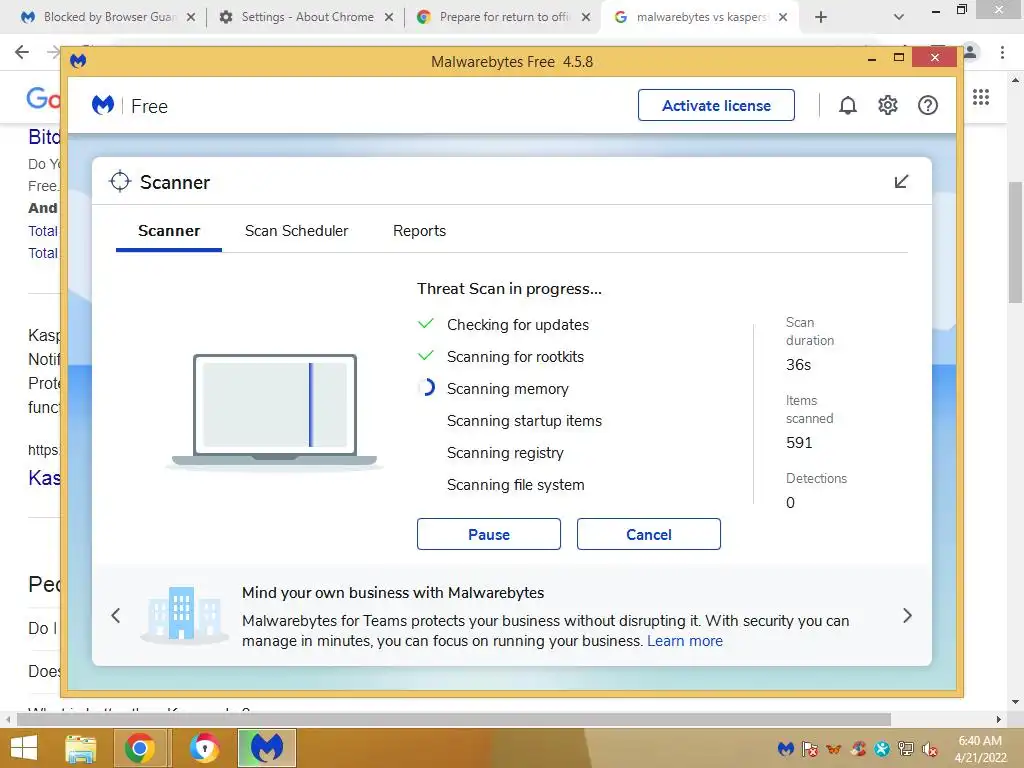The height and width of the screenshot is (768, 1024).
Task: Open a new Chrome tab with plus
Action: click(x=821, y=17)
